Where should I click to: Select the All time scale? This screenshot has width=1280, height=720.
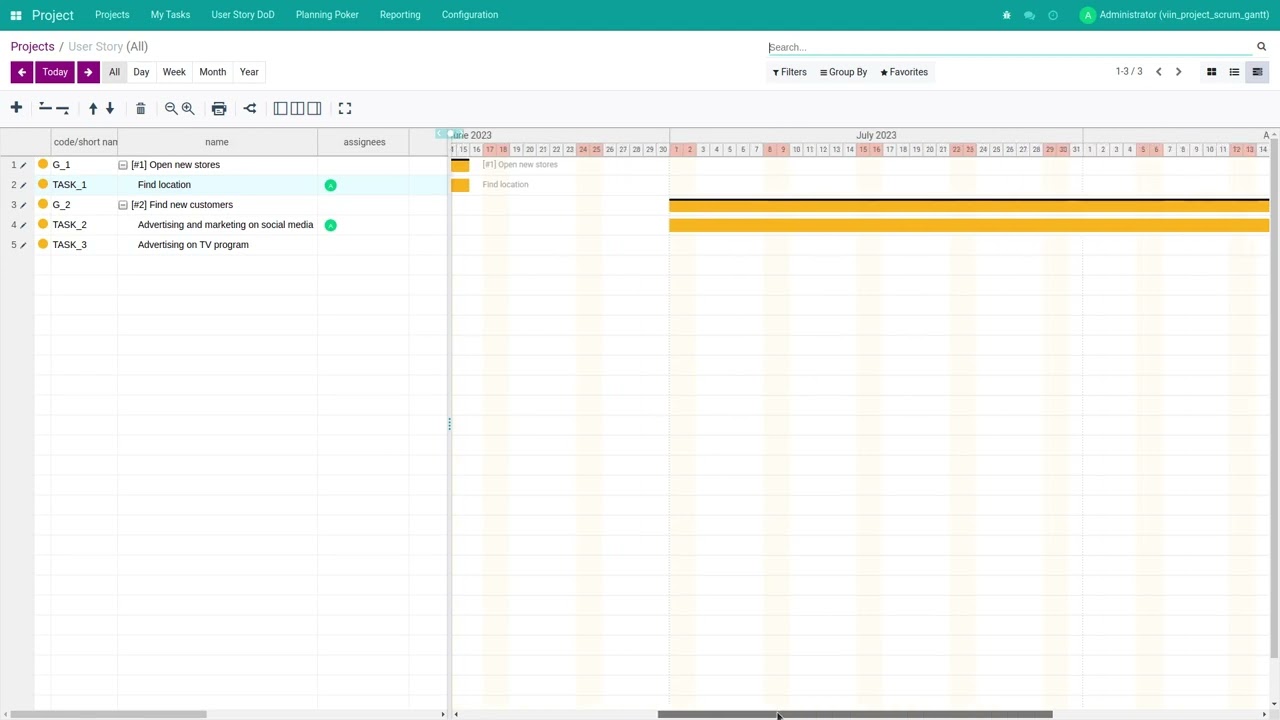(114, 72)
